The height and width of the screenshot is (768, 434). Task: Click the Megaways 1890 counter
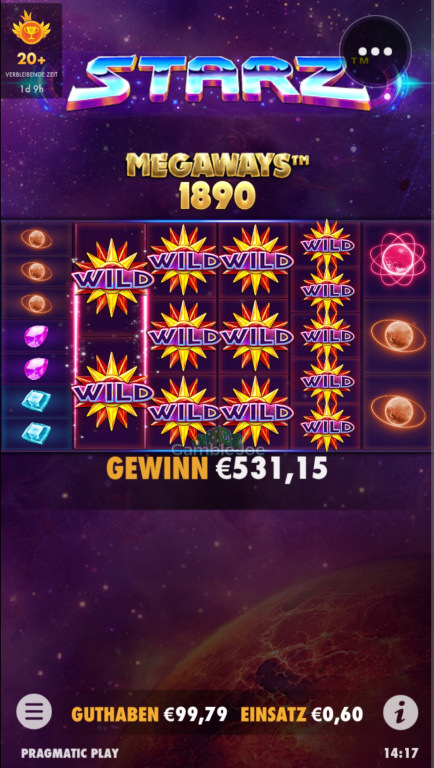tap(217, 181)
